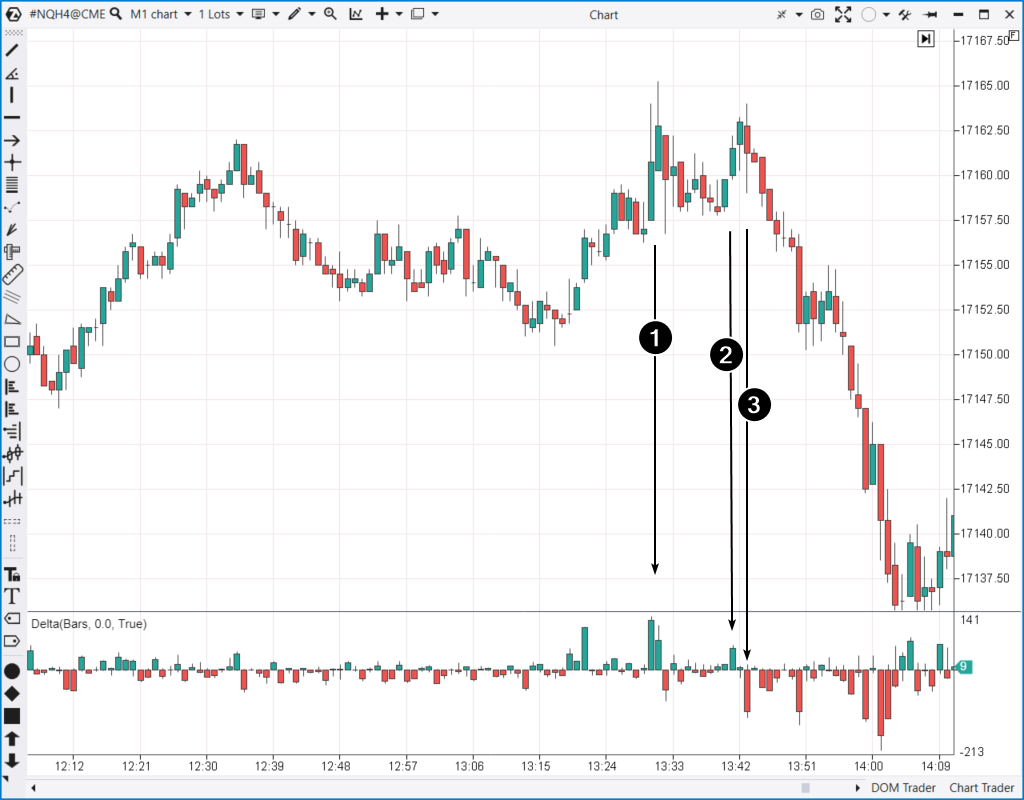Select the ellipse drawing tool
The image size is (1024, 800).
tap(12, 364)
